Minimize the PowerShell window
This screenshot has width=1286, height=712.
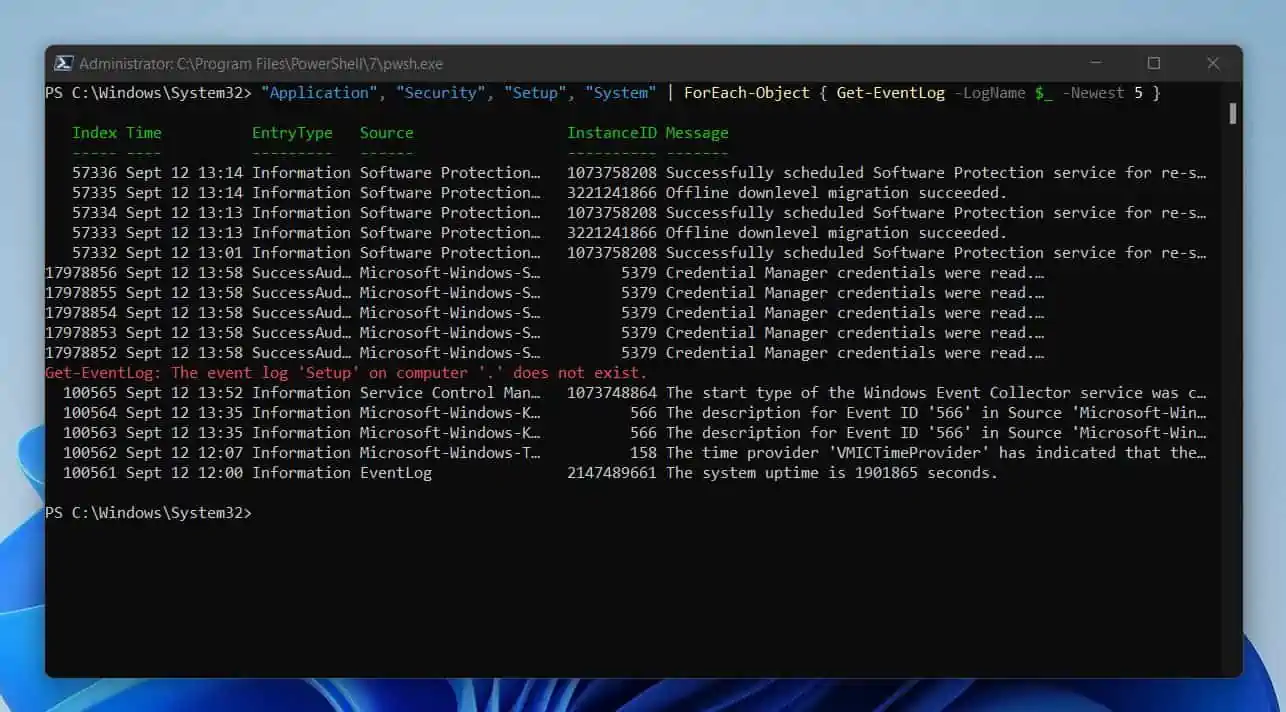pos(1094,63)
